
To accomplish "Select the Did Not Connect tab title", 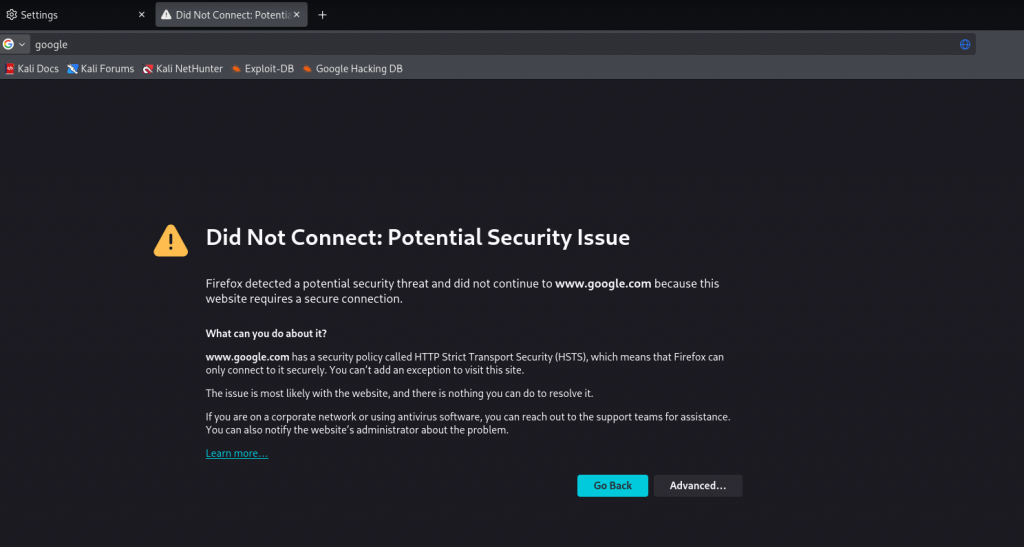I will pos(232,15).
